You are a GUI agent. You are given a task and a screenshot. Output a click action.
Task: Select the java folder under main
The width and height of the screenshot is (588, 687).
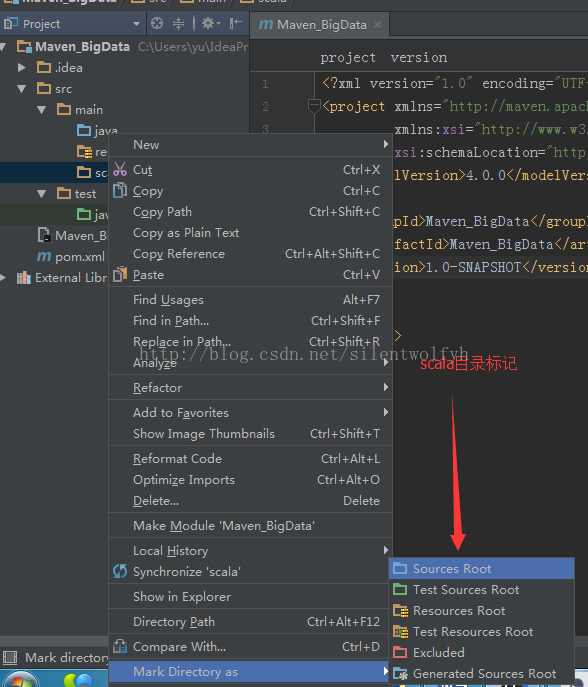(97, 130)
